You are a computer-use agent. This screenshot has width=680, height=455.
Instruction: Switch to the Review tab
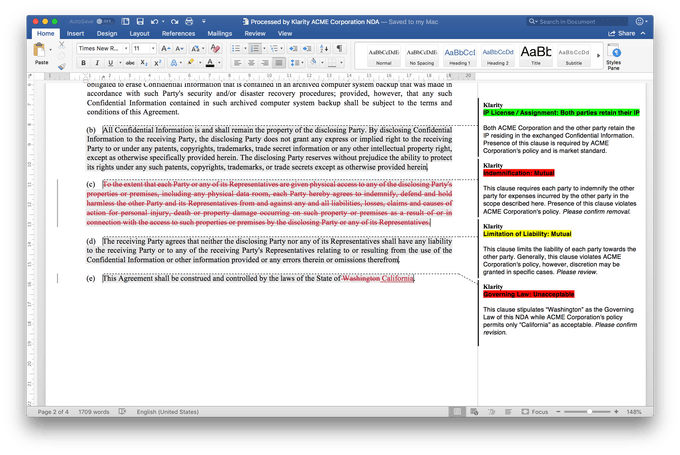click(255, 33)
